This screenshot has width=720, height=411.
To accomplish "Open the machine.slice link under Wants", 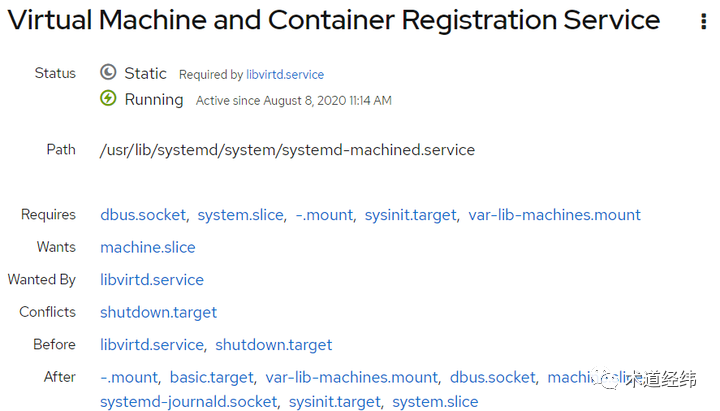I will (148, 247).
